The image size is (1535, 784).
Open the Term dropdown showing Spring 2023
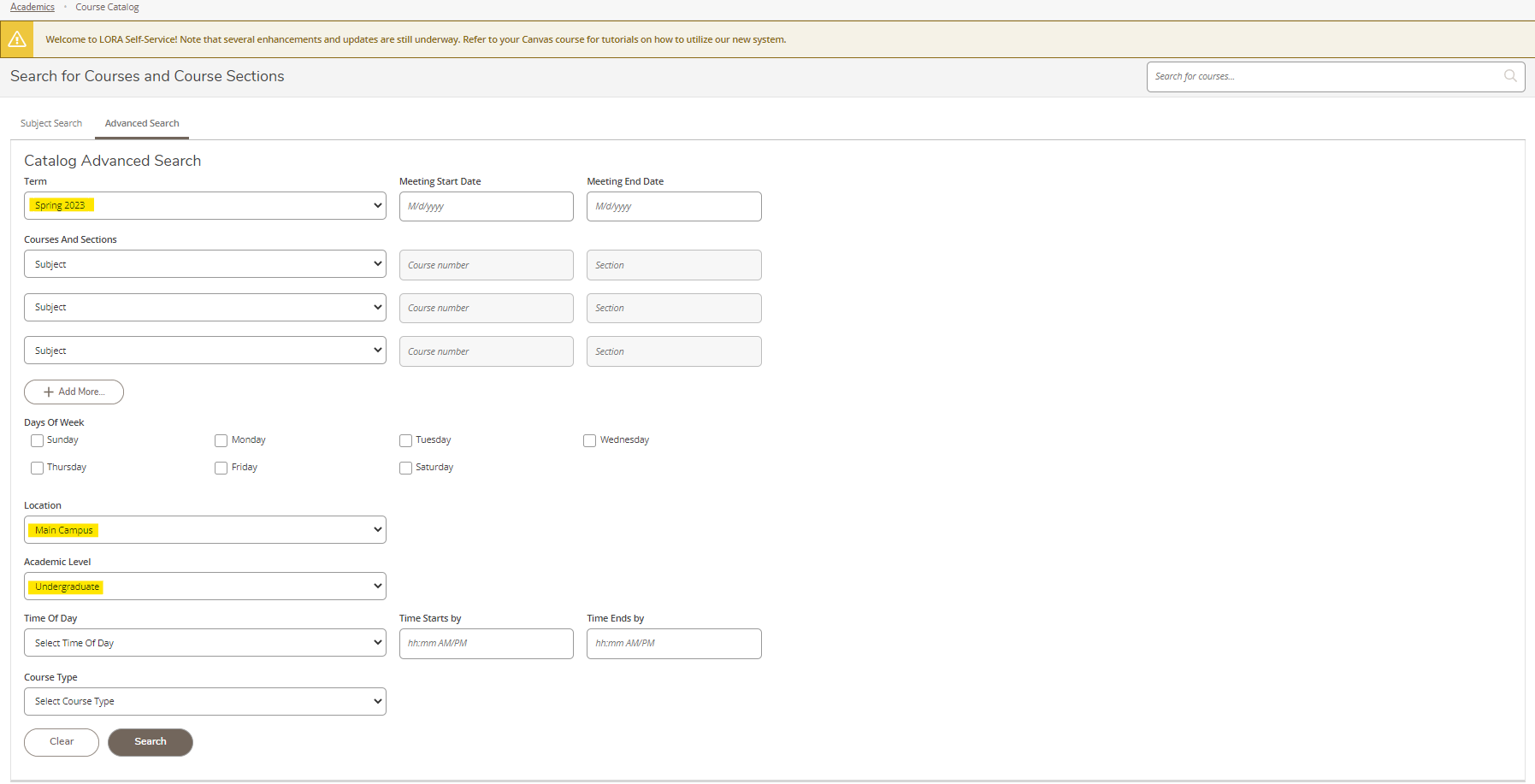[x=204, y=206]
